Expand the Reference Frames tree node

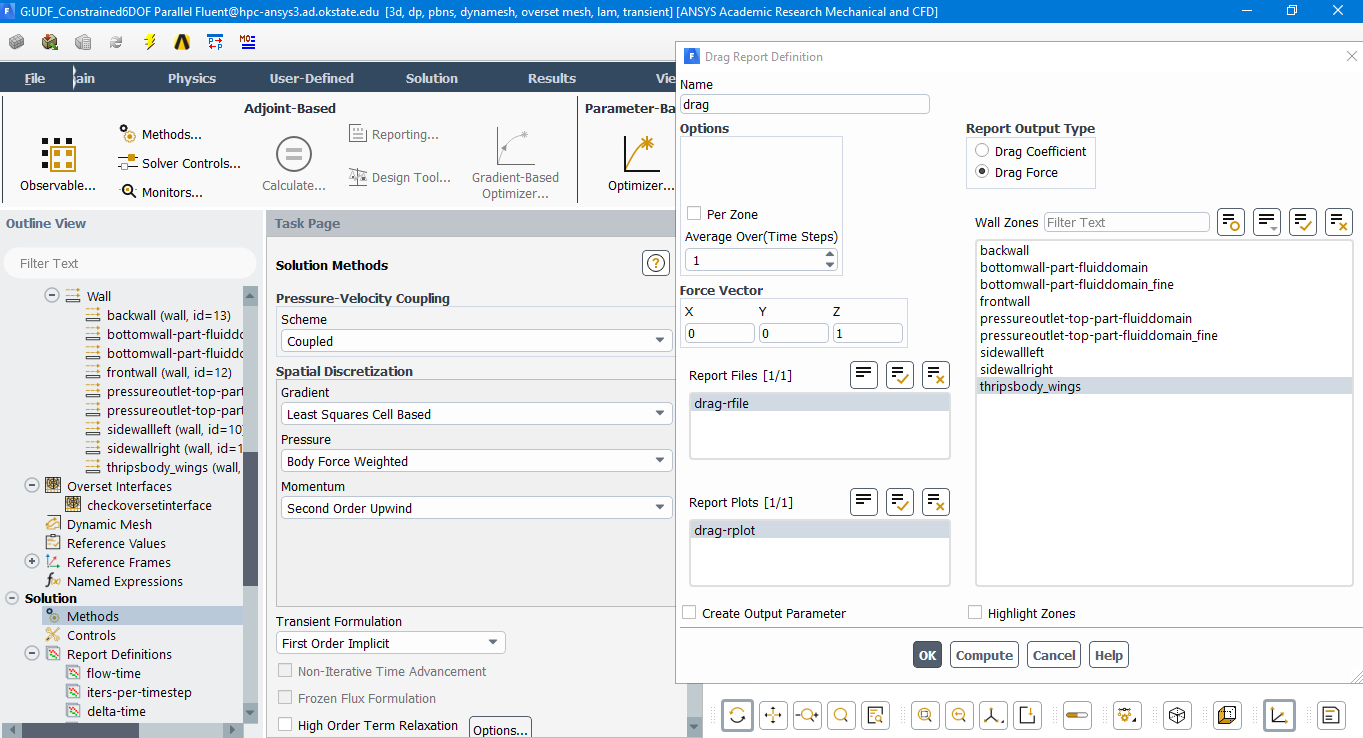coord(32,562)
